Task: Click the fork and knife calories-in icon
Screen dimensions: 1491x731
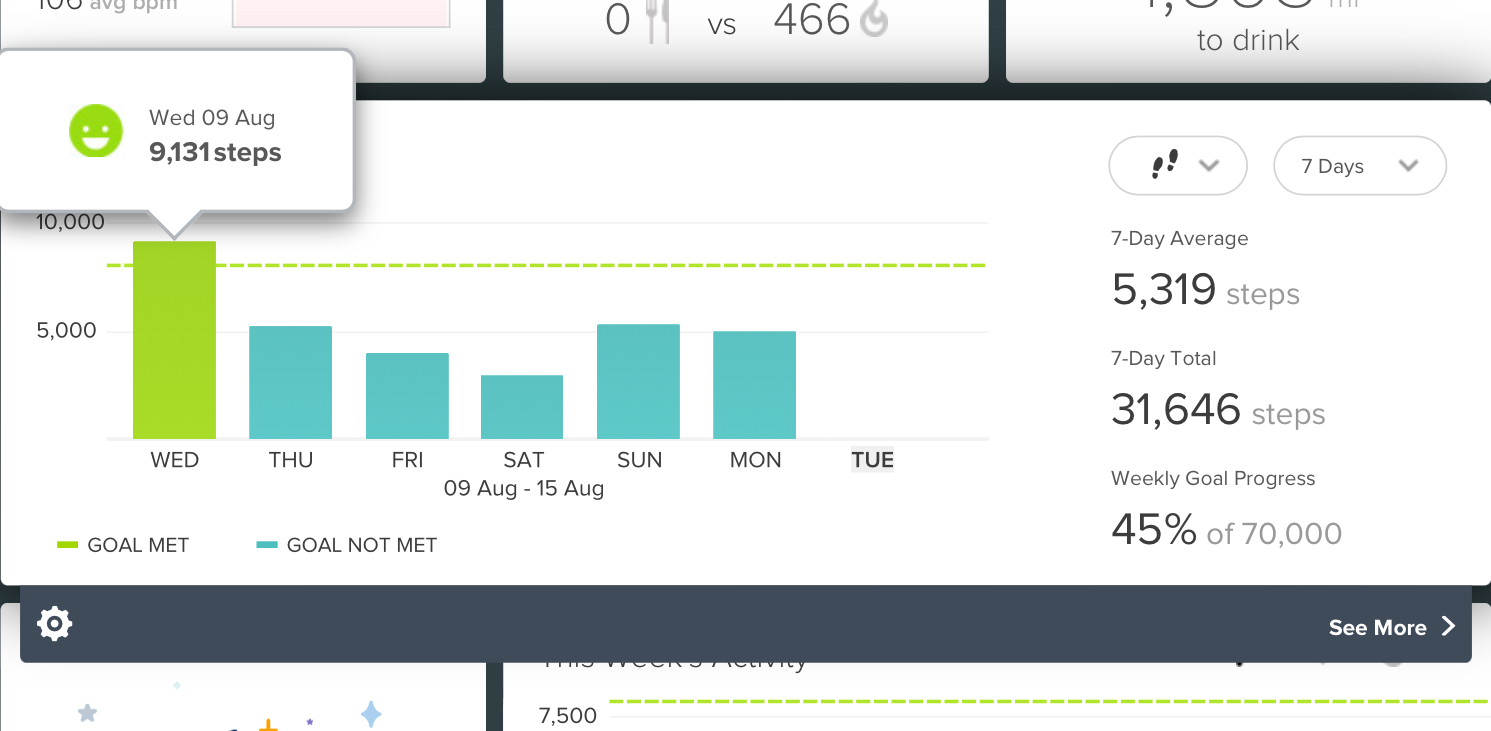Action: [x=657, y=20]
